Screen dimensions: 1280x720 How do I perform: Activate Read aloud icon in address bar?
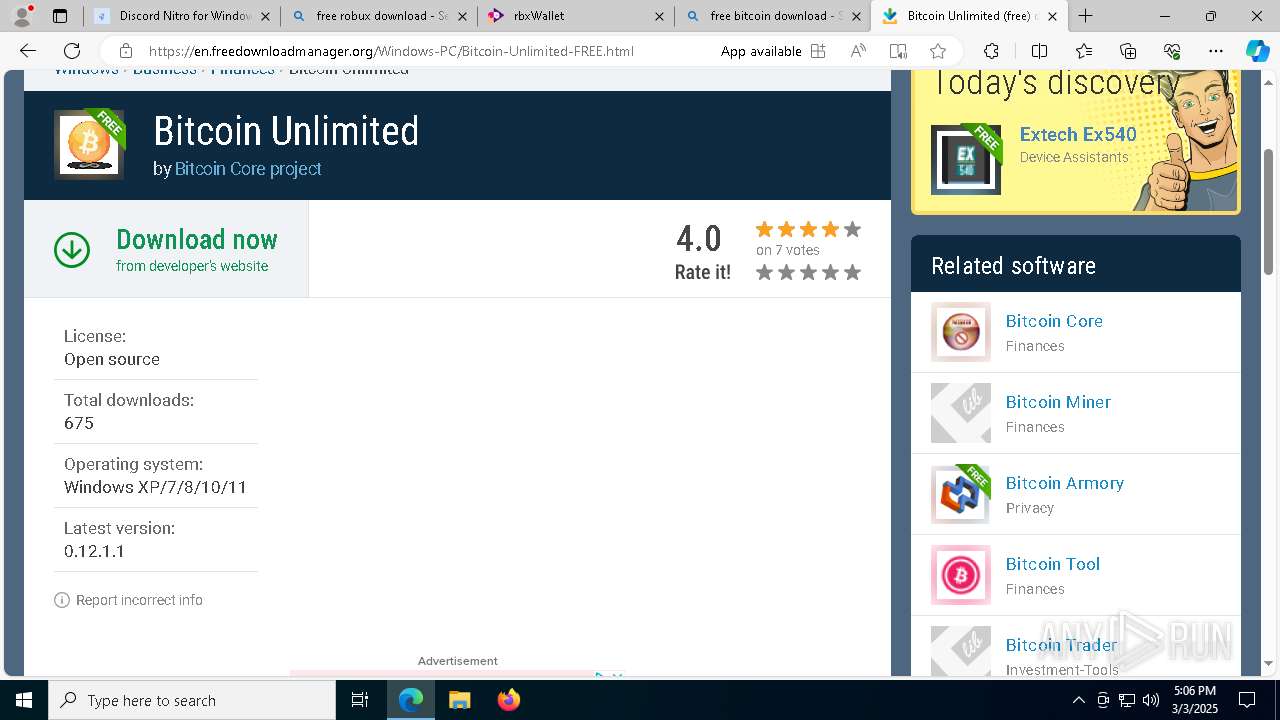[x=858, y=51]
